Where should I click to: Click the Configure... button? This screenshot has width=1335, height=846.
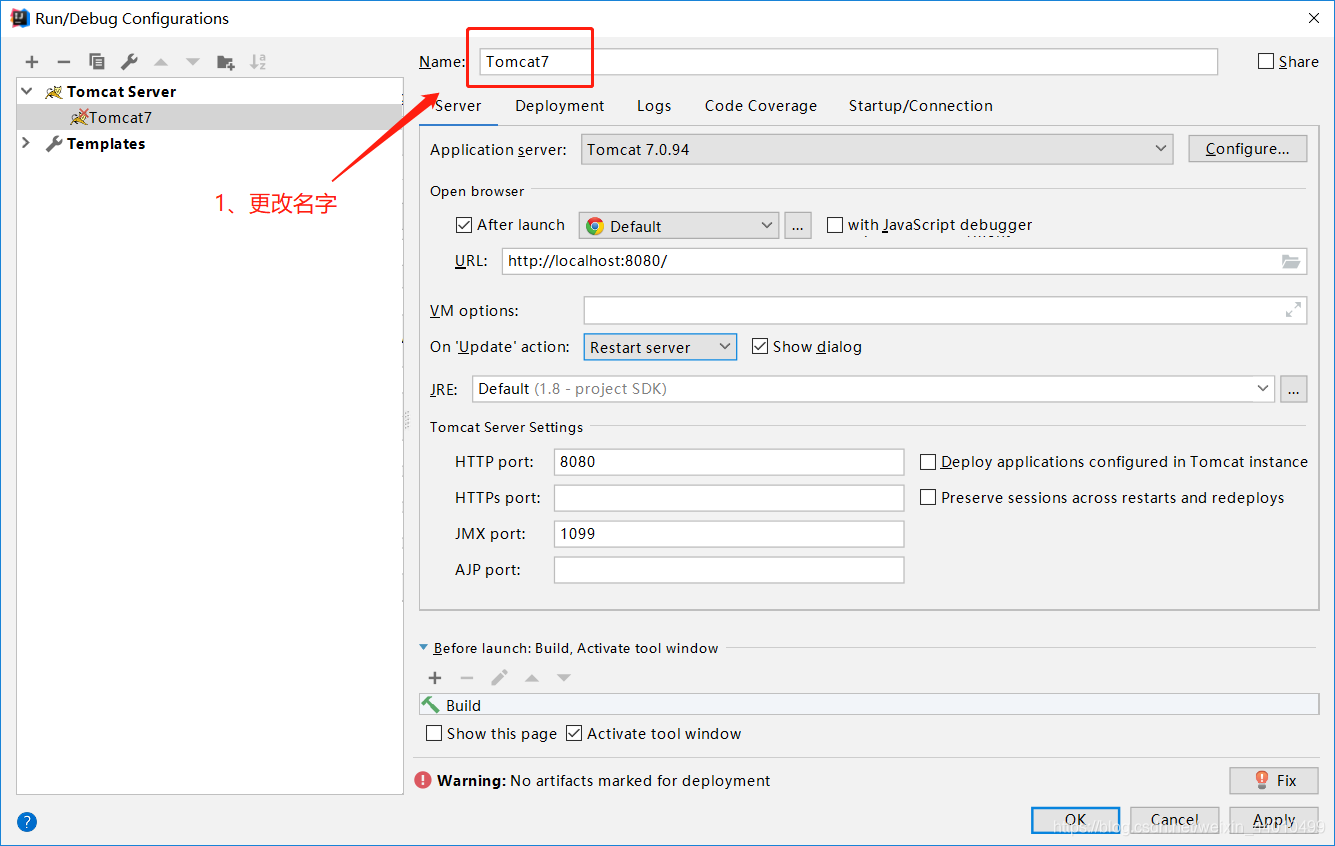click(1247, 149)
